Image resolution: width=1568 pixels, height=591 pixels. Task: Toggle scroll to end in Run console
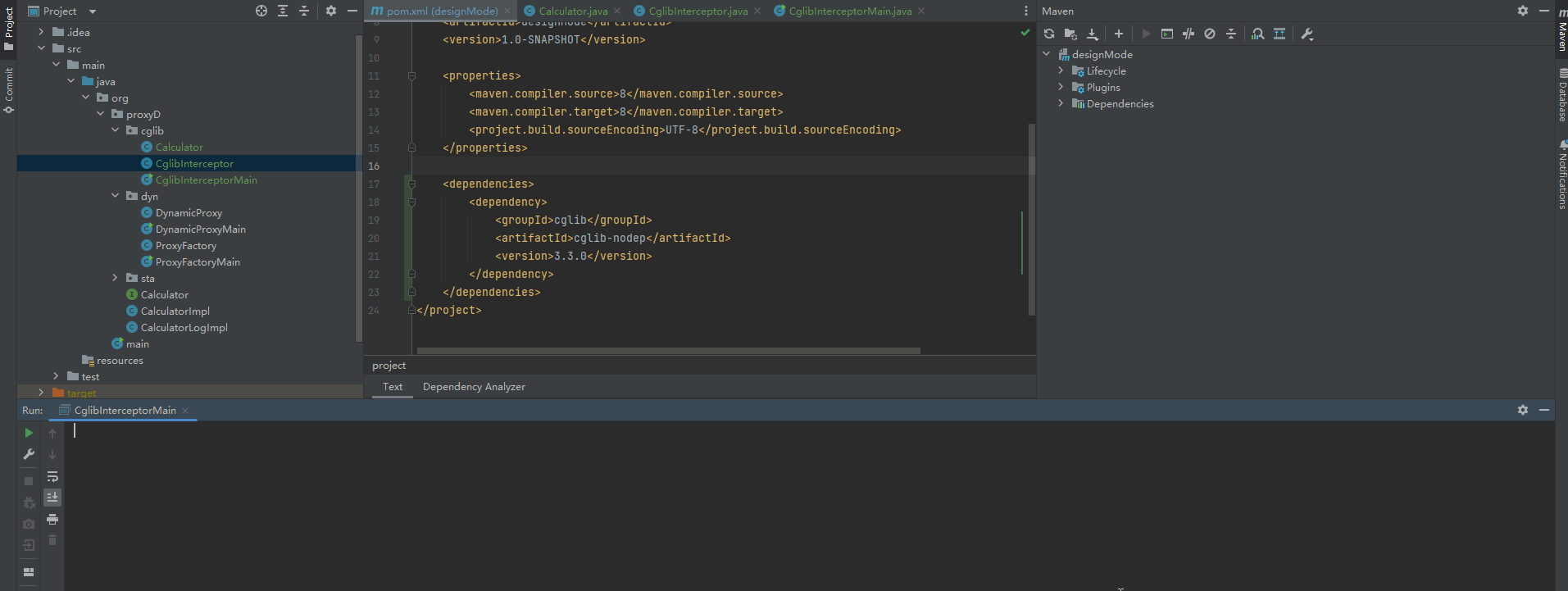(52, 498)
